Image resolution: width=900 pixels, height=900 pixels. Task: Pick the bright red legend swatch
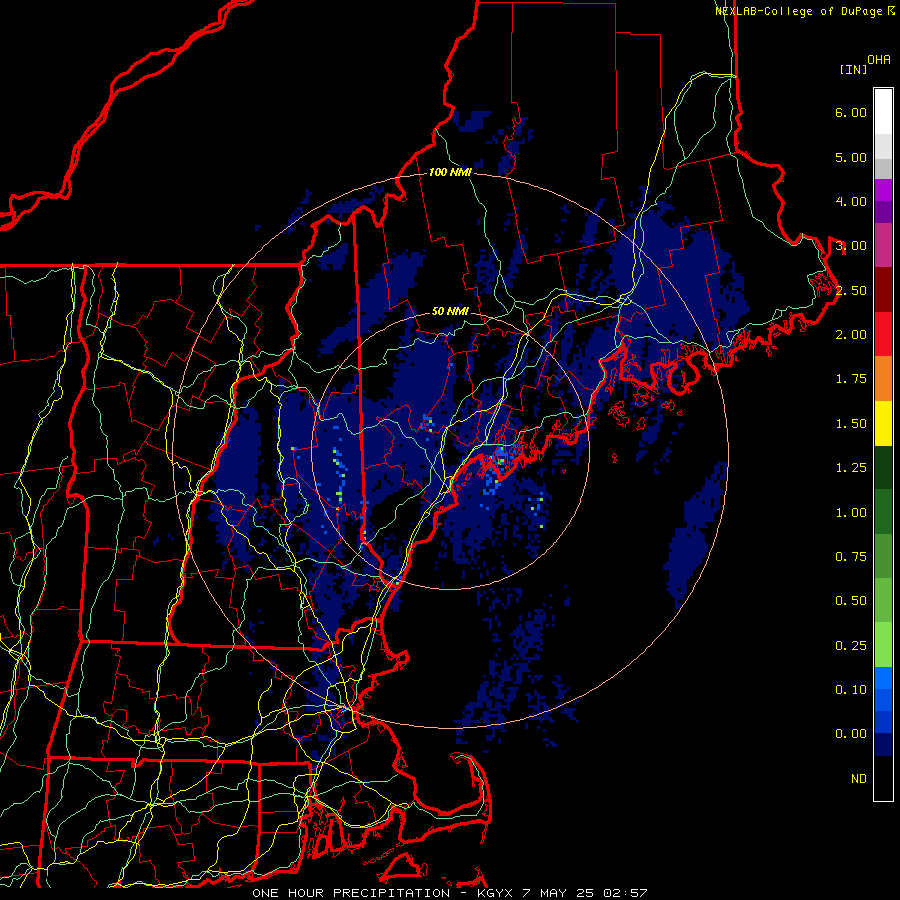(883, 335)
